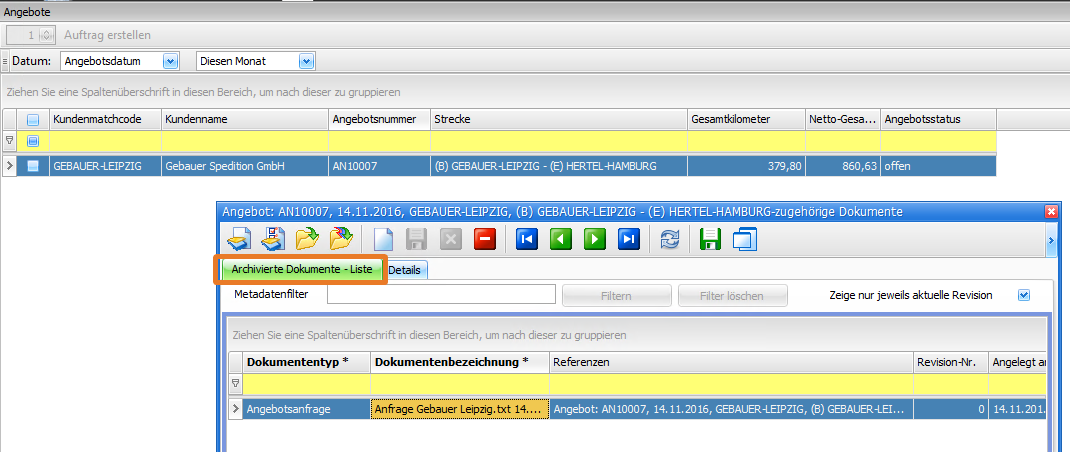Click the new blank document icon

(x=383, y=239)
